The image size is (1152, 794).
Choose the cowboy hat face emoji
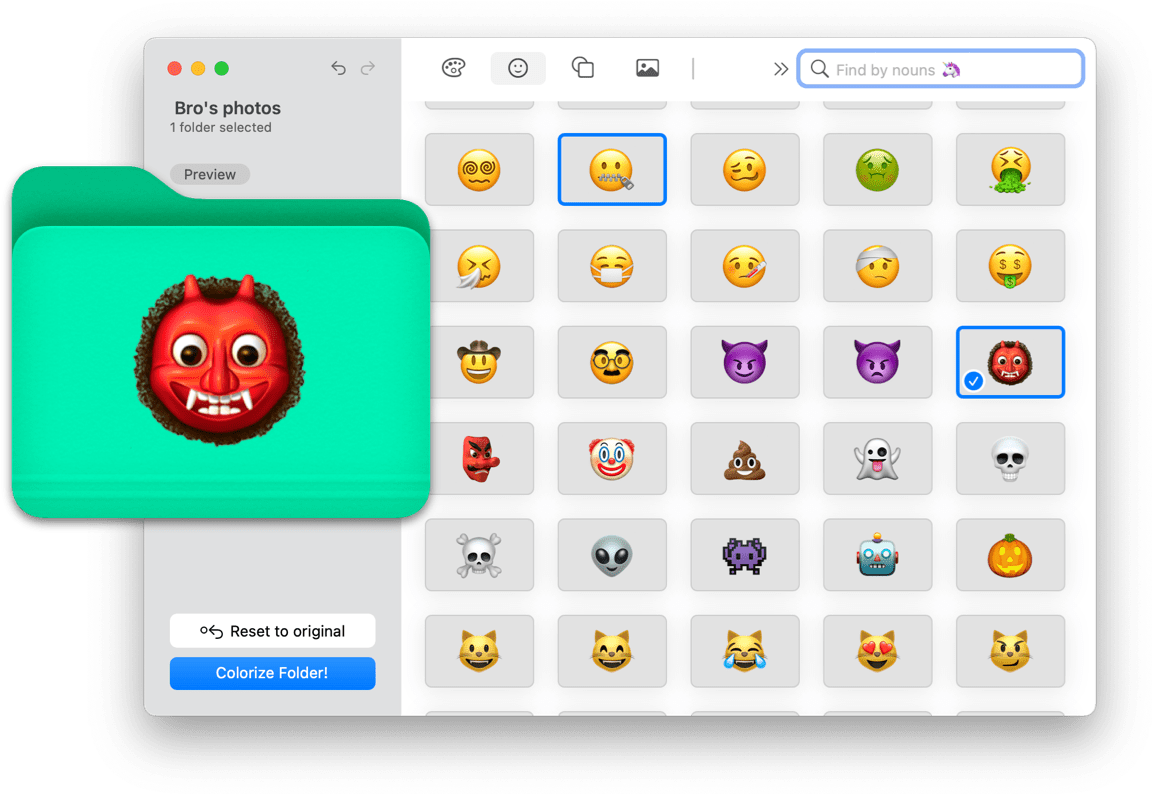tap(479, 362)
